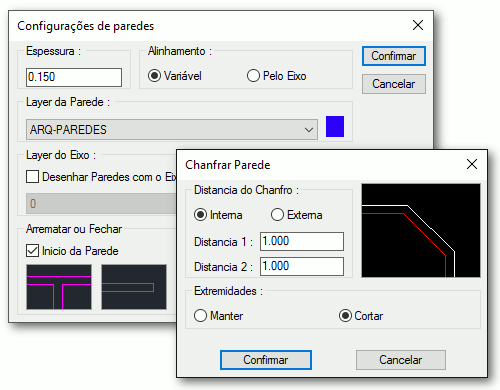500x390 pixels.
Task: Close the Configurações de paredes dialog
Action: click(x=418, y=25)
